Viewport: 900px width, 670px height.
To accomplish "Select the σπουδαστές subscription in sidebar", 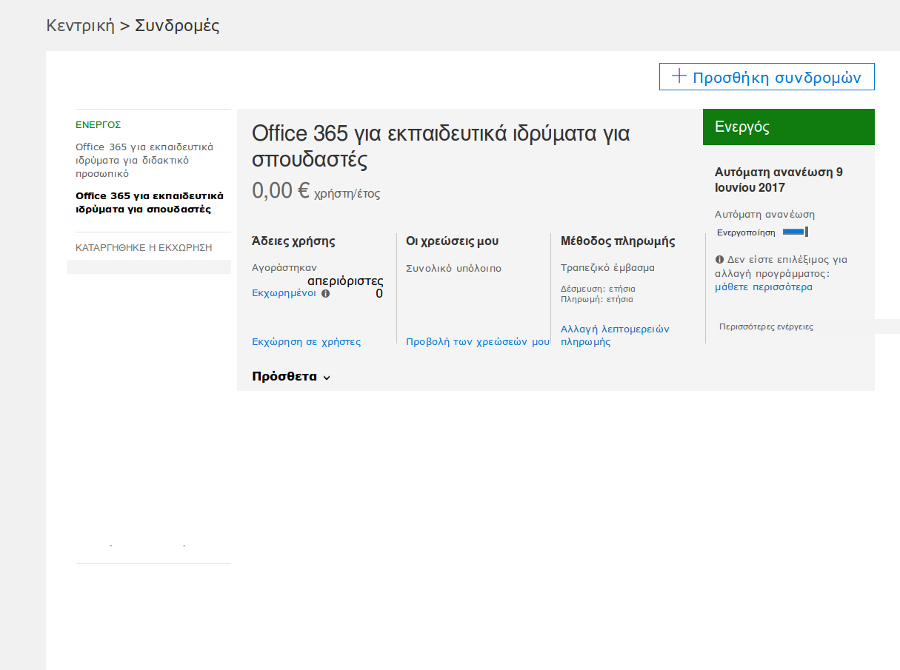I will click(x=149, y=203).
